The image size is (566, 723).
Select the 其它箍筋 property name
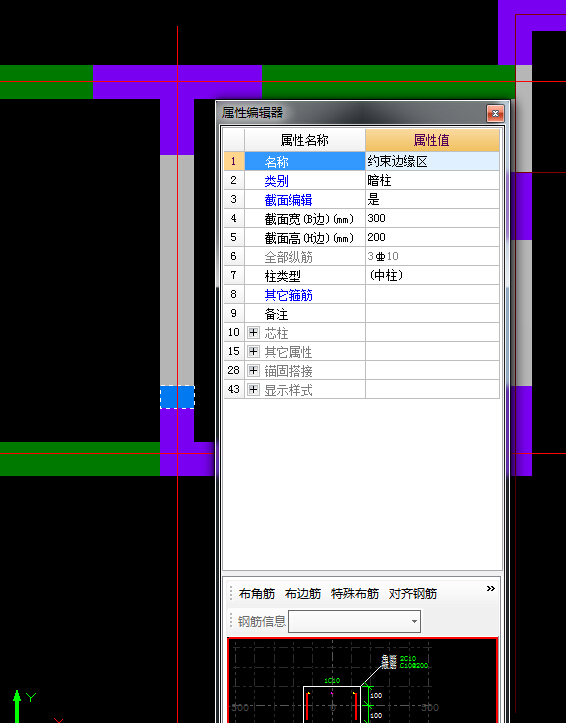[x=289, y=295]
